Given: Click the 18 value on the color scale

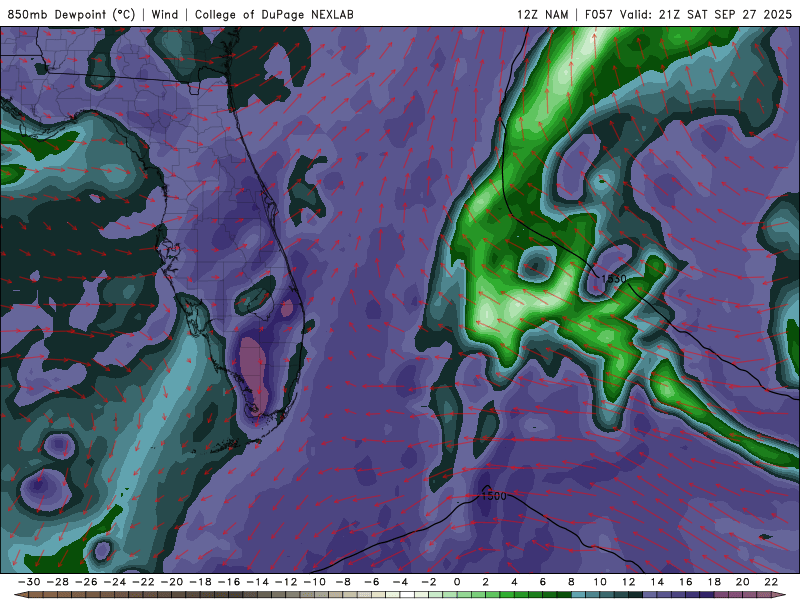Looking at the screenshot, I should pos(714,582).
